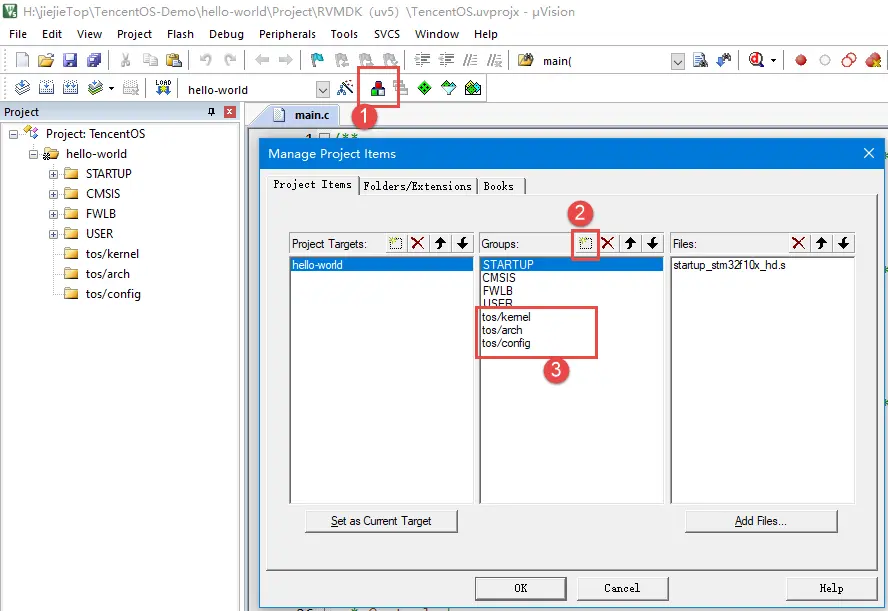Expand the USER folder in Project tree

click(53, 234)
